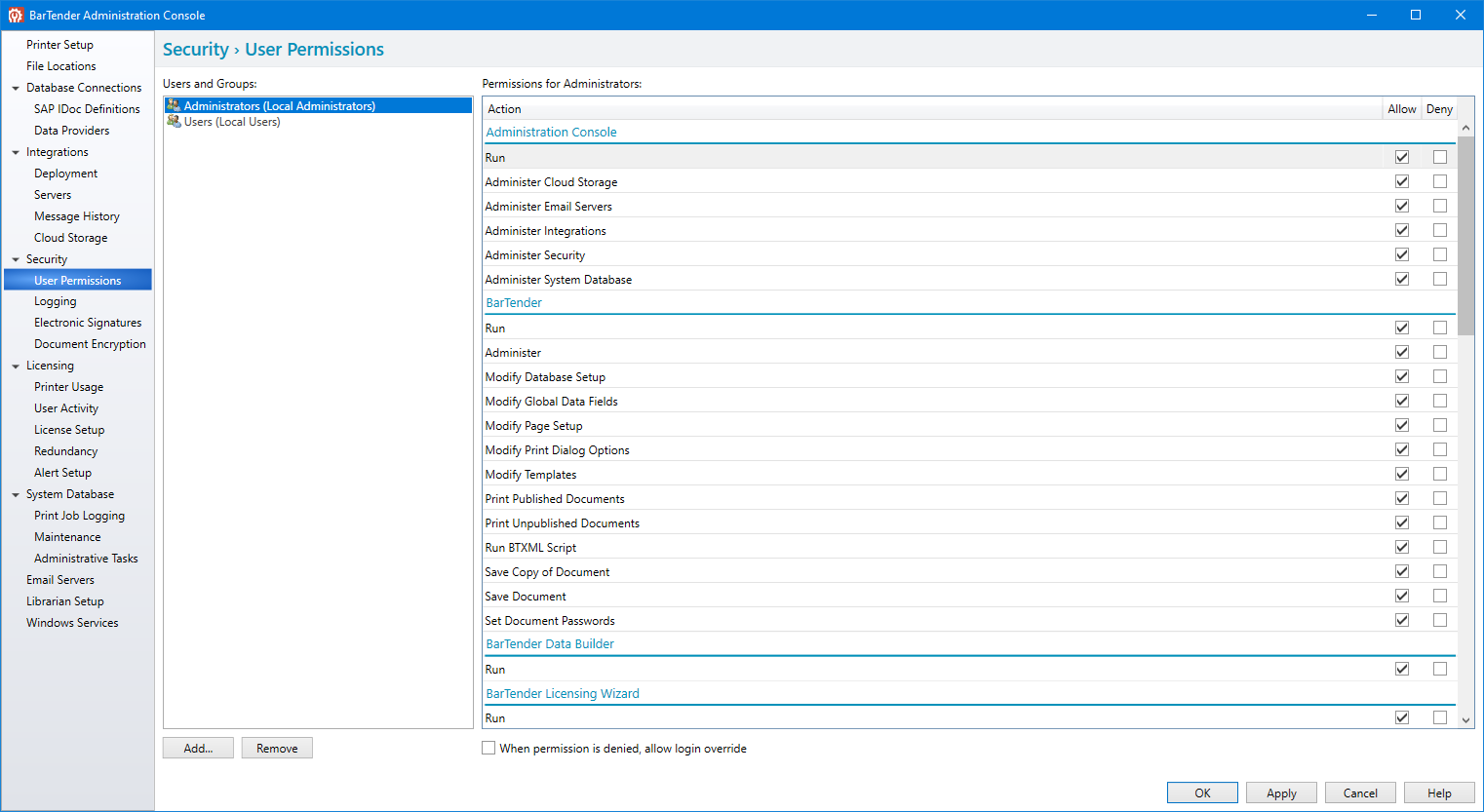Image resolution: width=1484 pixels, height=812 pixels.
Task: Collapse the System Database tree node
Action: (x=16, y=495)
